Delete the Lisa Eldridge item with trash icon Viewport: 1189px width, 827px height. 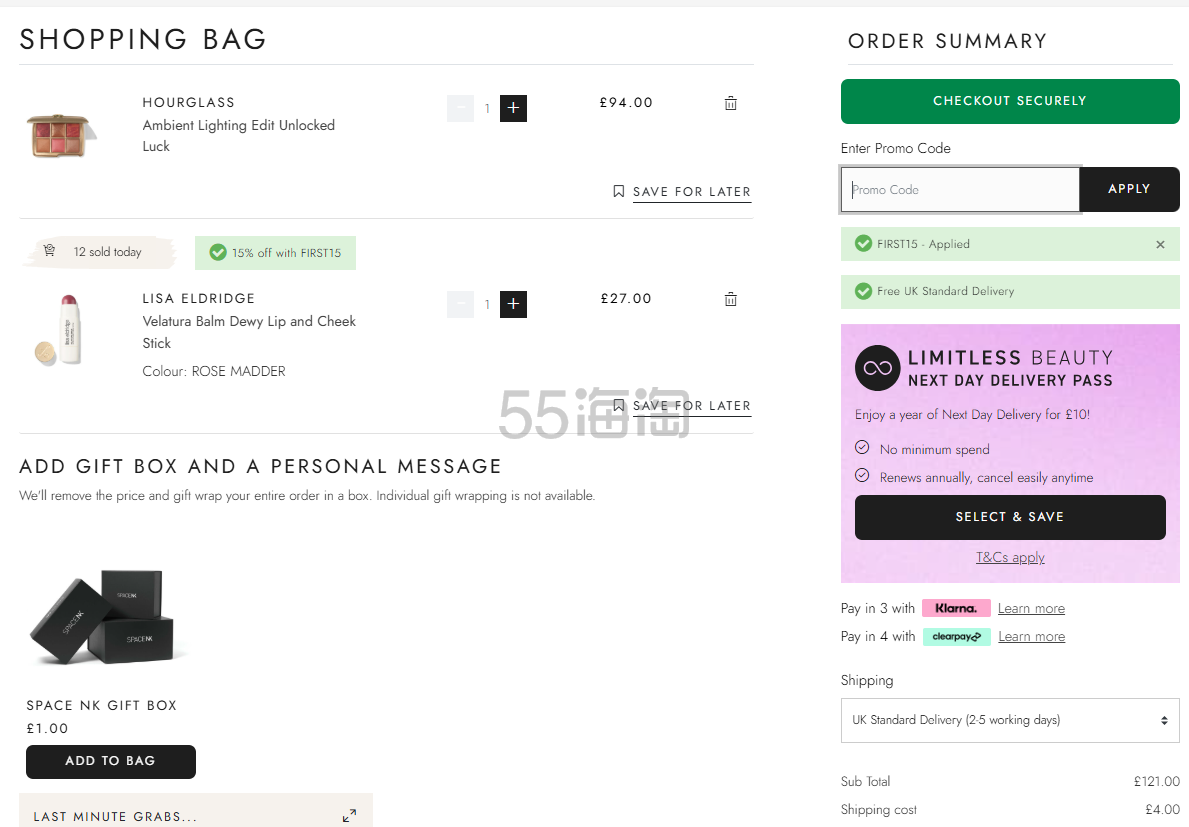730,299
